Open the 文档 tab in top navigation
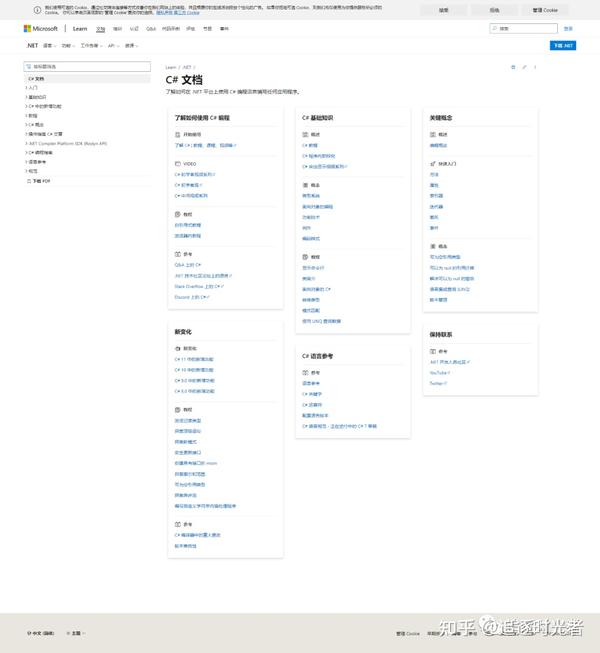600x653 pixels. pos(101,29)
